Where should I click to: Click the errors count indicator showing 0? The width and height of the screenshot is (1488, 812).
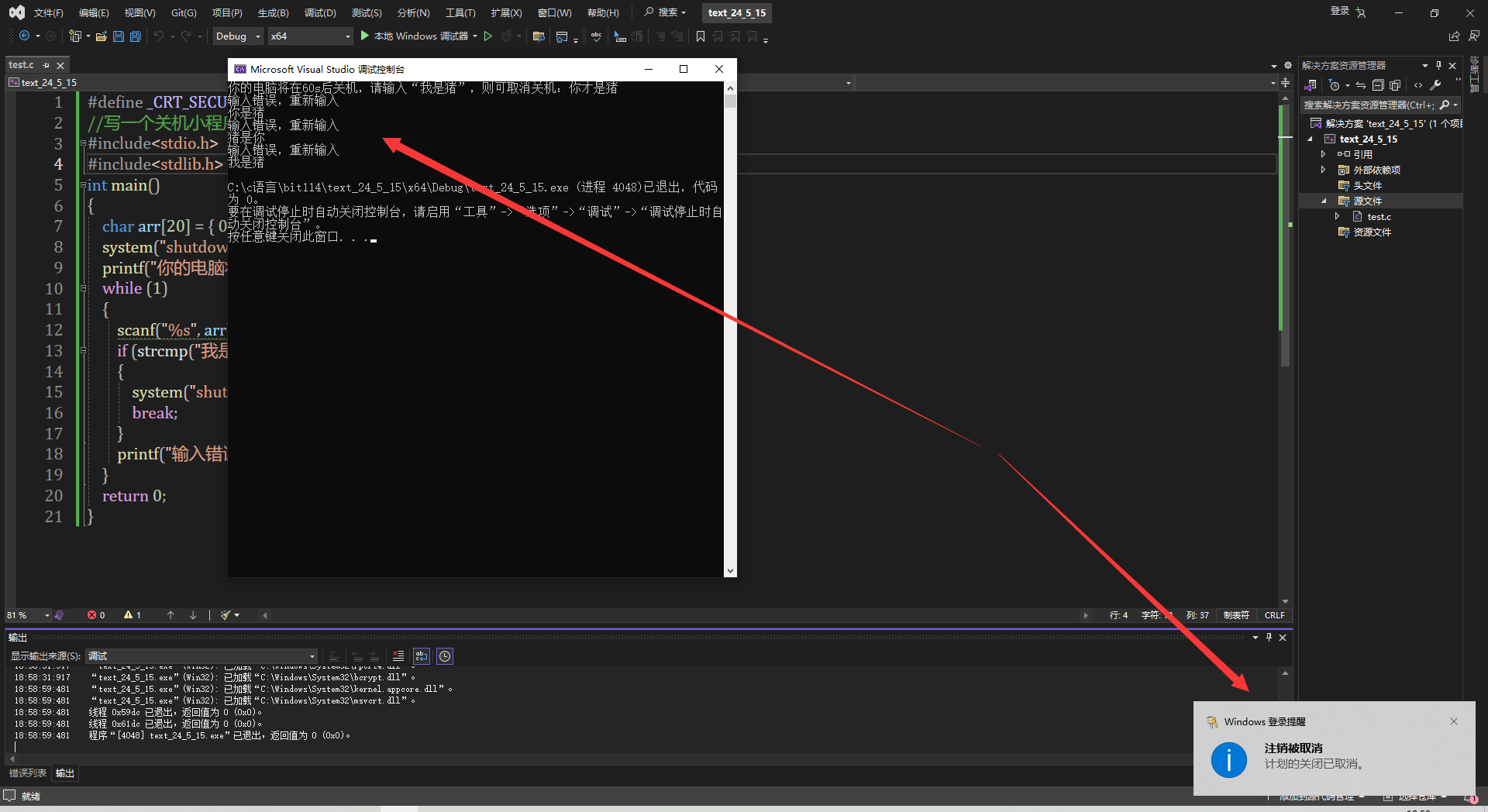(x=96, y=615)
